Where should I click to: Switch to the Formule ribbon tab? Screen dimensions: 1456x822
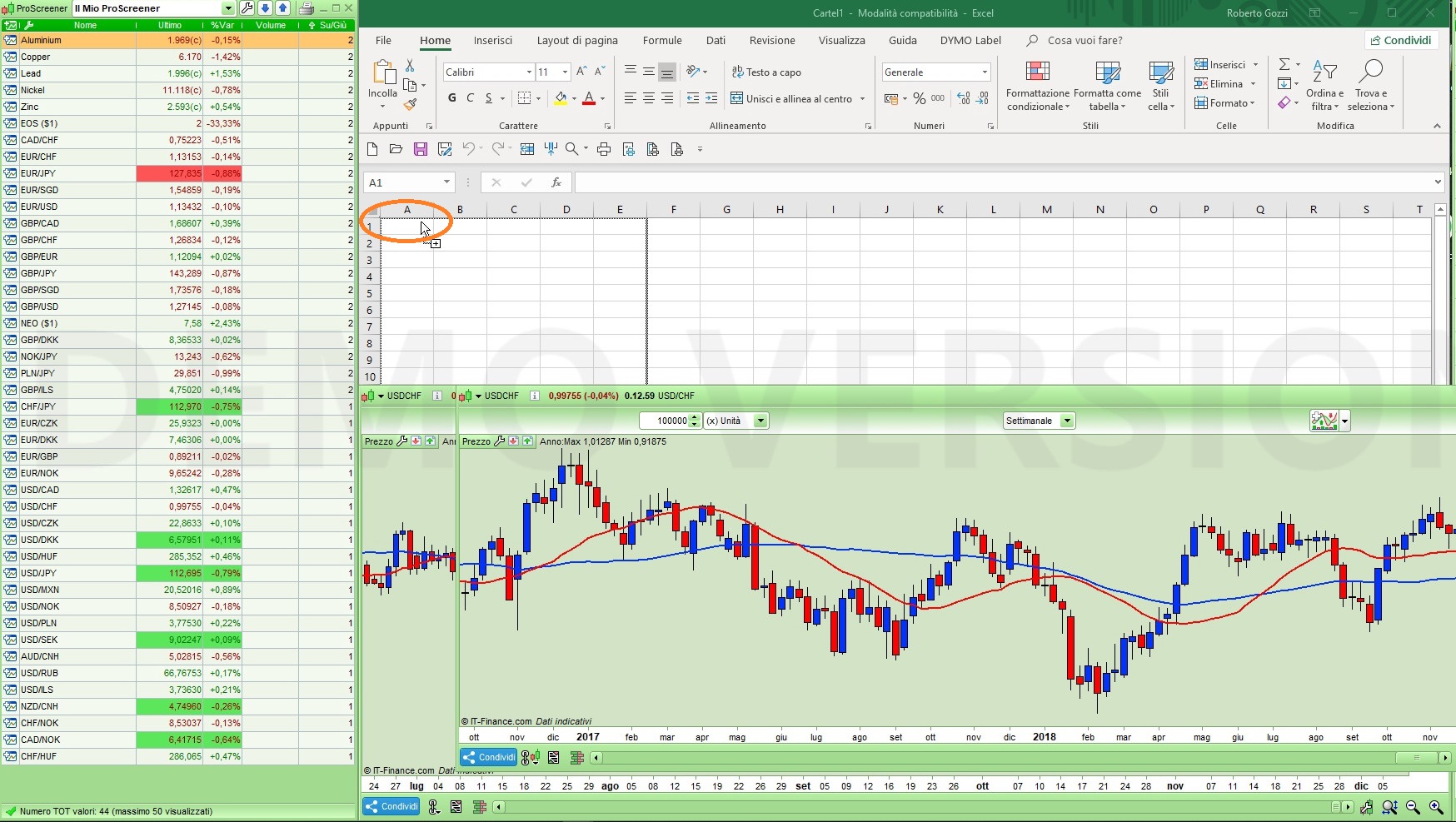tap(661, 40)
